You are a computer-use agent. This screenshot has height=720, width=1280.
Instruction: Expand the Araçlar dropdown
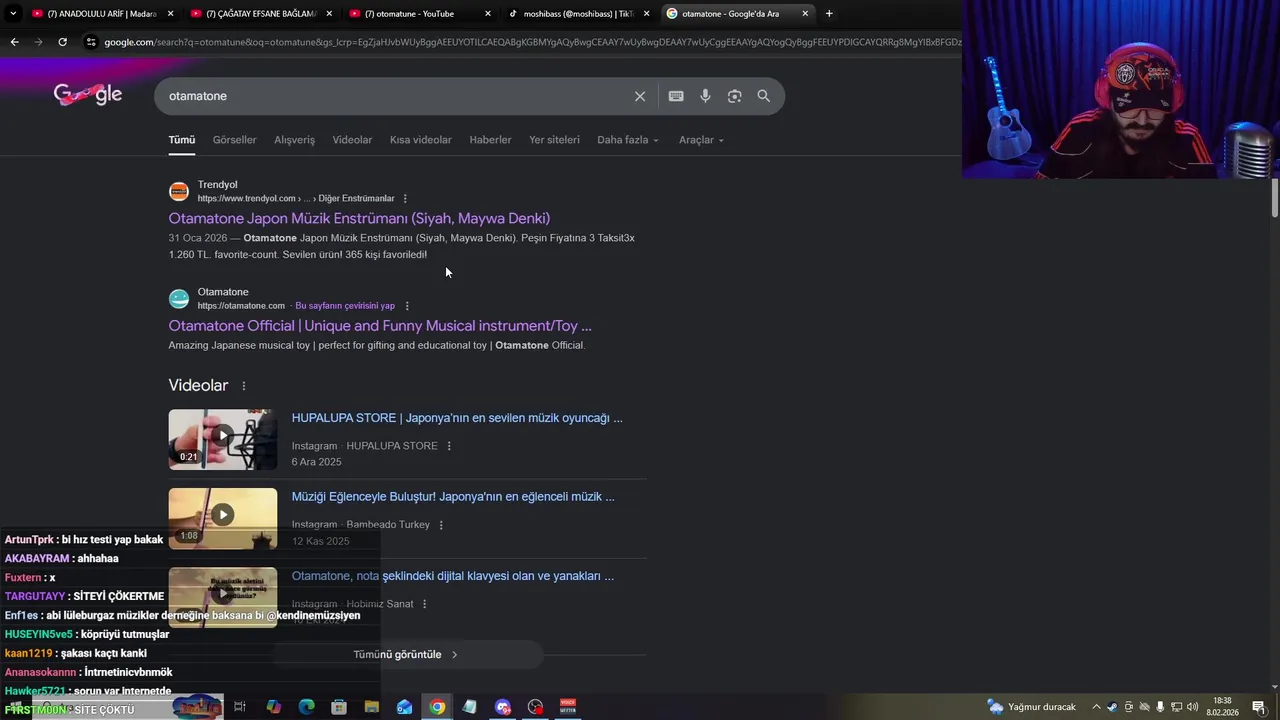[x=701, y=140]
